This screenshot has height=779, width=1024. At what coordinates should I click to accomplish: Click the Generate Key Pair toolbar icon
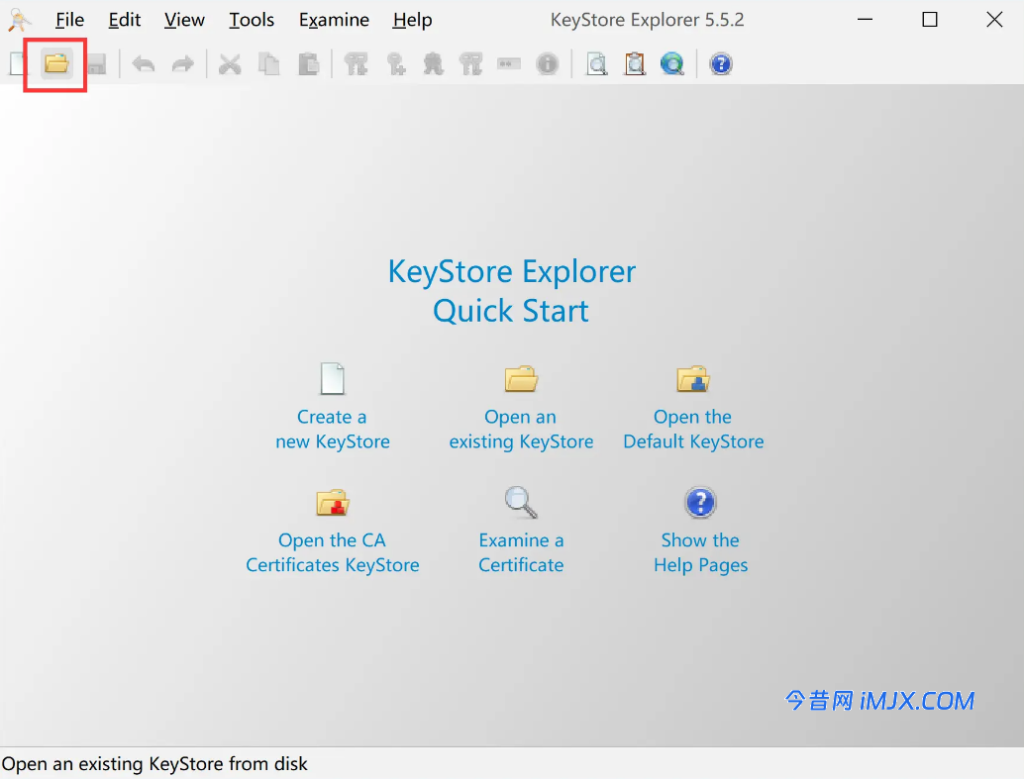pyautogui.click(x=357, y=64)
